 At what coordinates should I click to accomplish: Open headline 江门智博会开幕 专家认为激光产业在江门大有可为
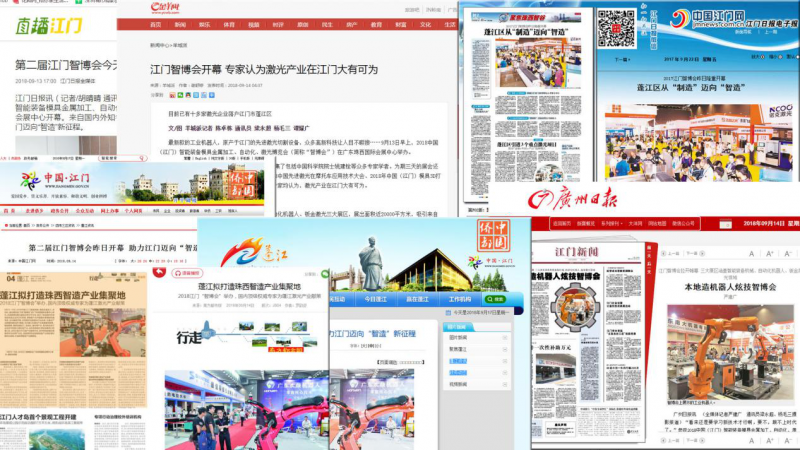[x=272, y=70]
